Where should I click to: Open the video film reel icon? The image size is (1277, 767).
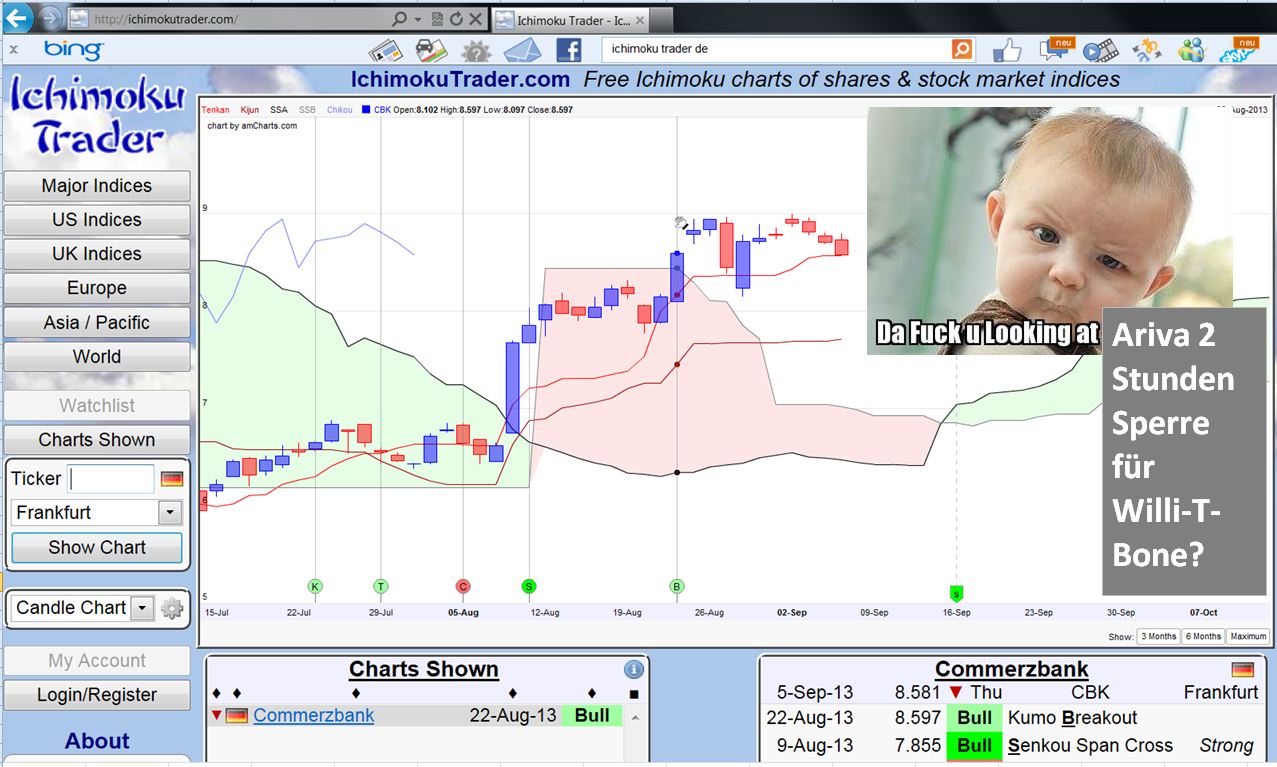click(1100, 50)
